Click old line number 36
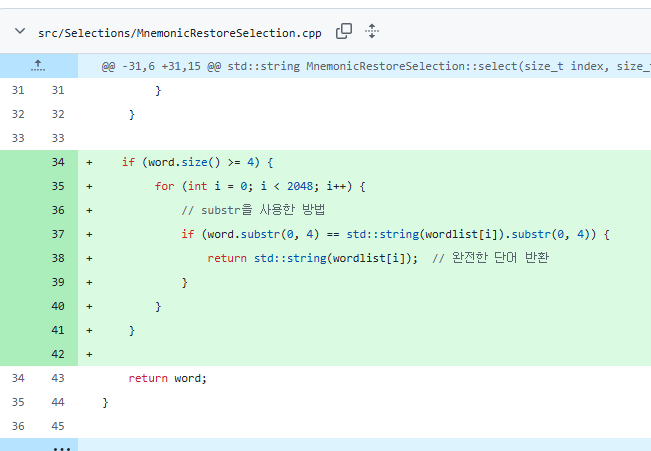The height and width of the screenshot is (451, 651). coord(18,426)
